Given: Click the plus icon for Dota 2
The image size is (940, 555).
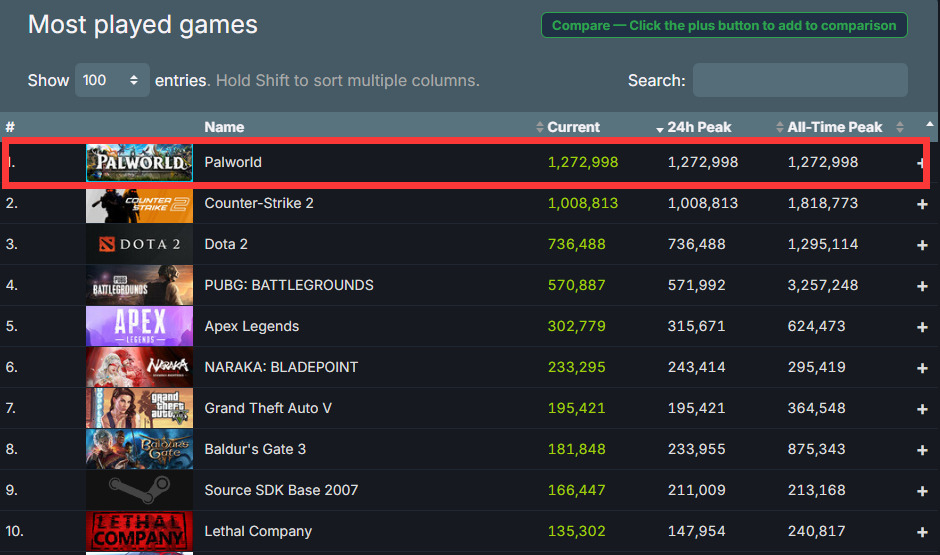Looking at the screenshot, I should point(922,245).
